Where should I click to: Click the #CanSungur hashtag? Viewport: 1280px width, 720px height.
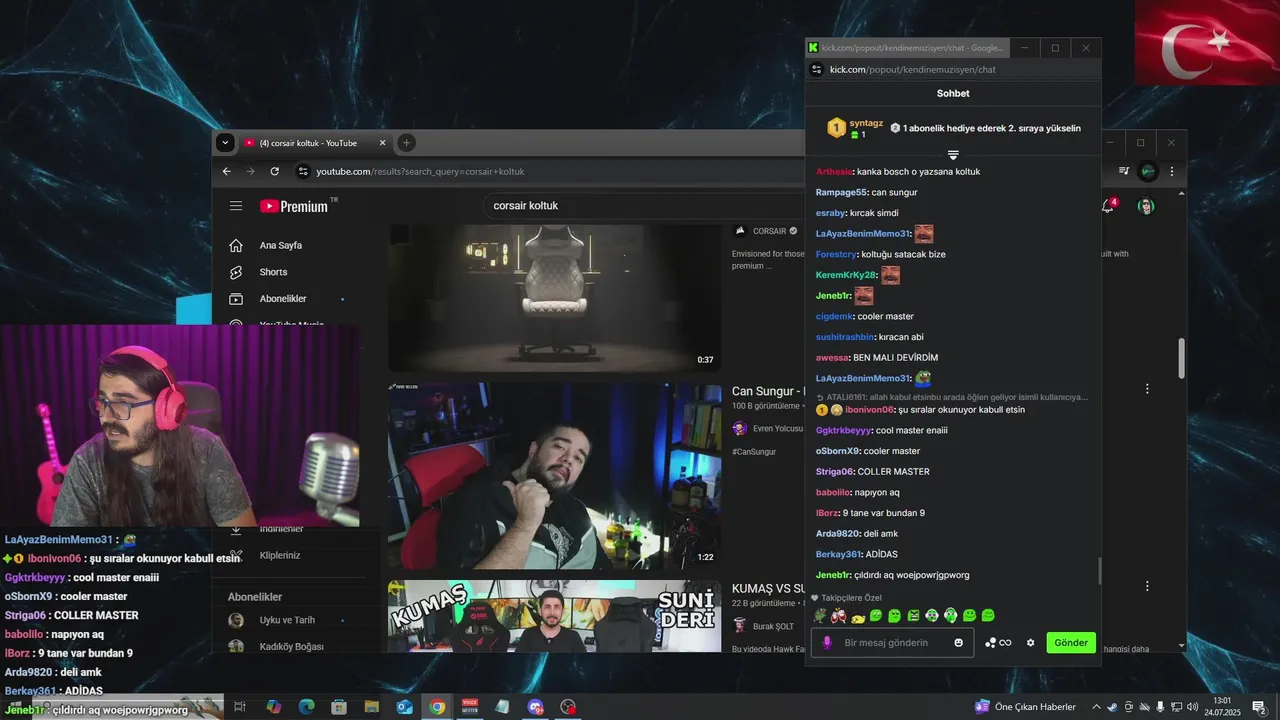[754, 452]
